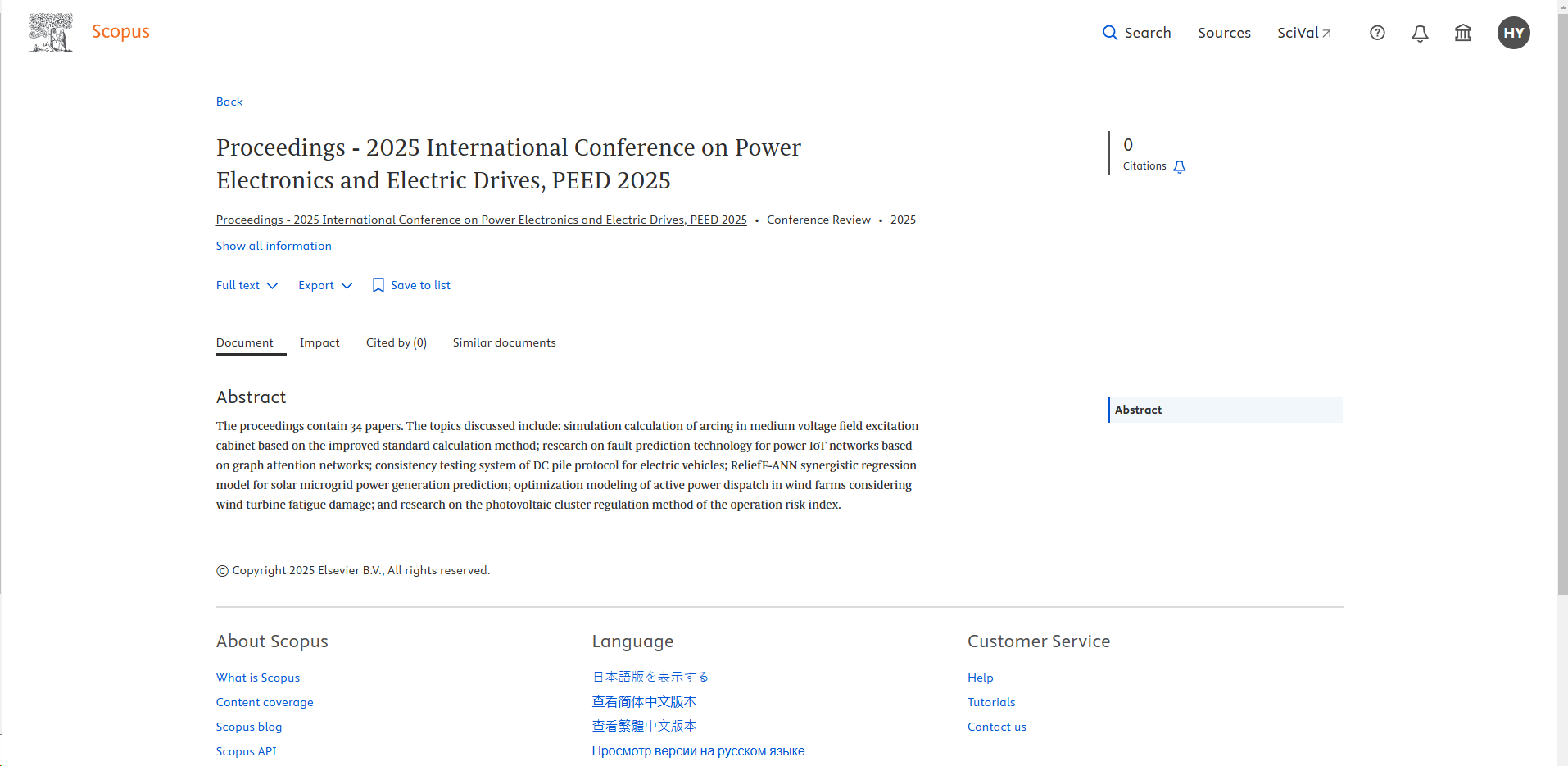This screenshot has height=766, width=1568.
Task: Click the vertical page scrollbar
Action: [x=1562, y=328]
